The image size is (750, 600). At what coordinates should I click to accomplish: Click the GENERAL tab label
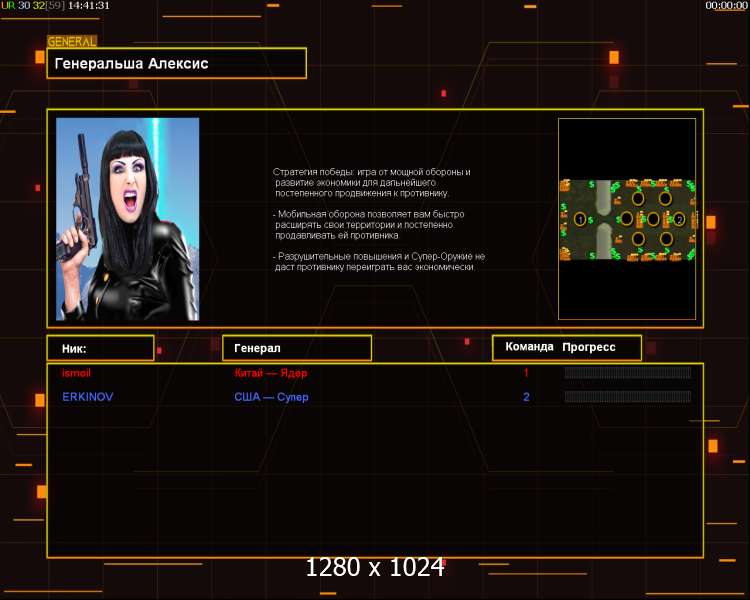pyautogui.click(x=72, y=42)
